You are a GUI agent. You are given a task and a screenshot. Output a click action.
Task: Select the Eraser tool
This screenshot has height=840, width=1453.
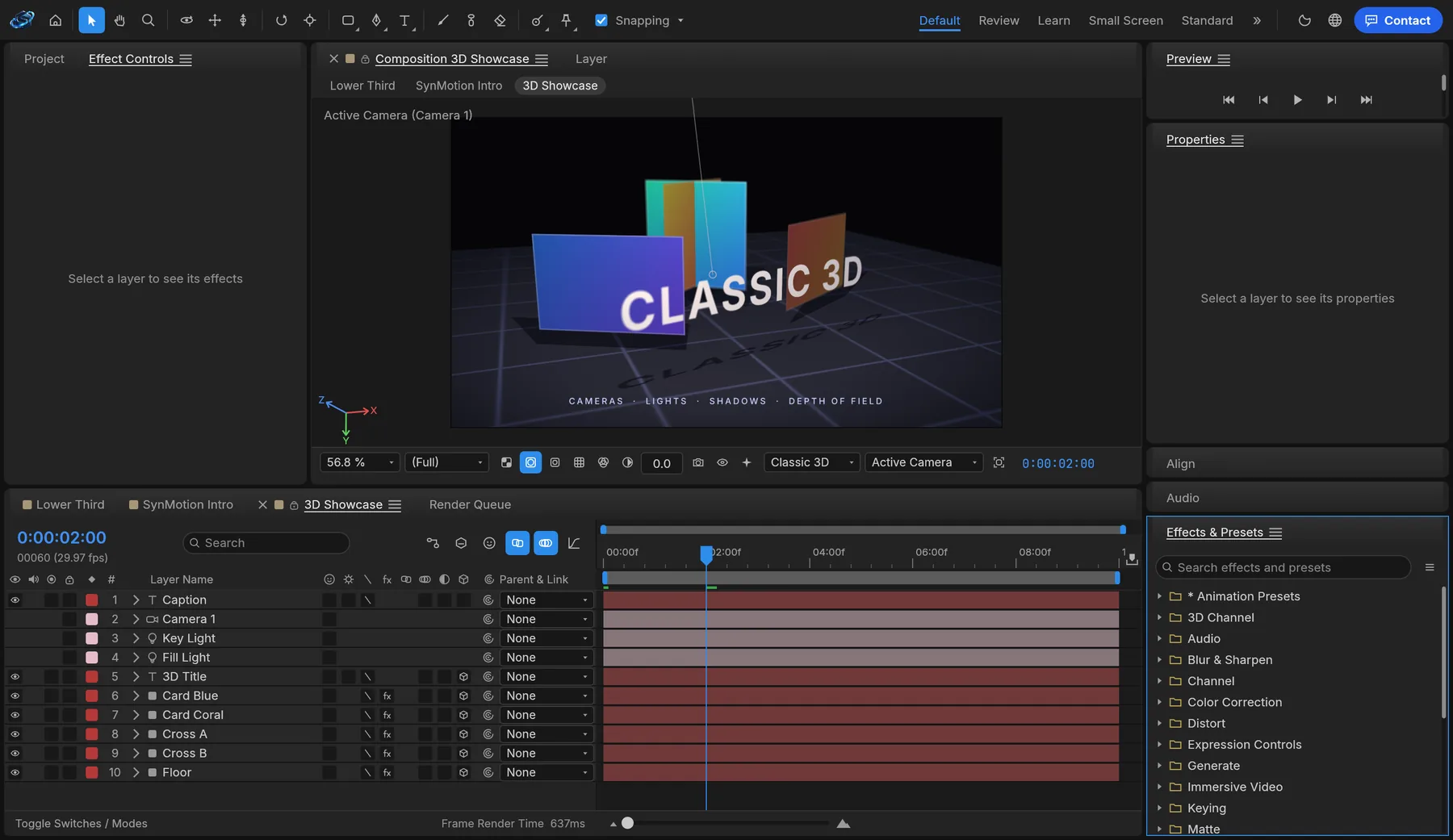(x=500, y=20)
